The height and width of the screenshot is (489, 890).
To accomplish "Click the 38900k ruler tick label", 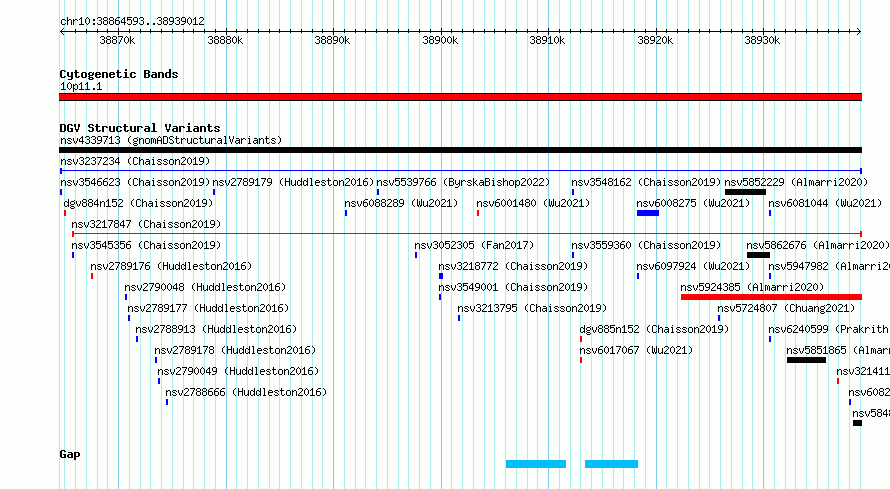I will 440,41.
